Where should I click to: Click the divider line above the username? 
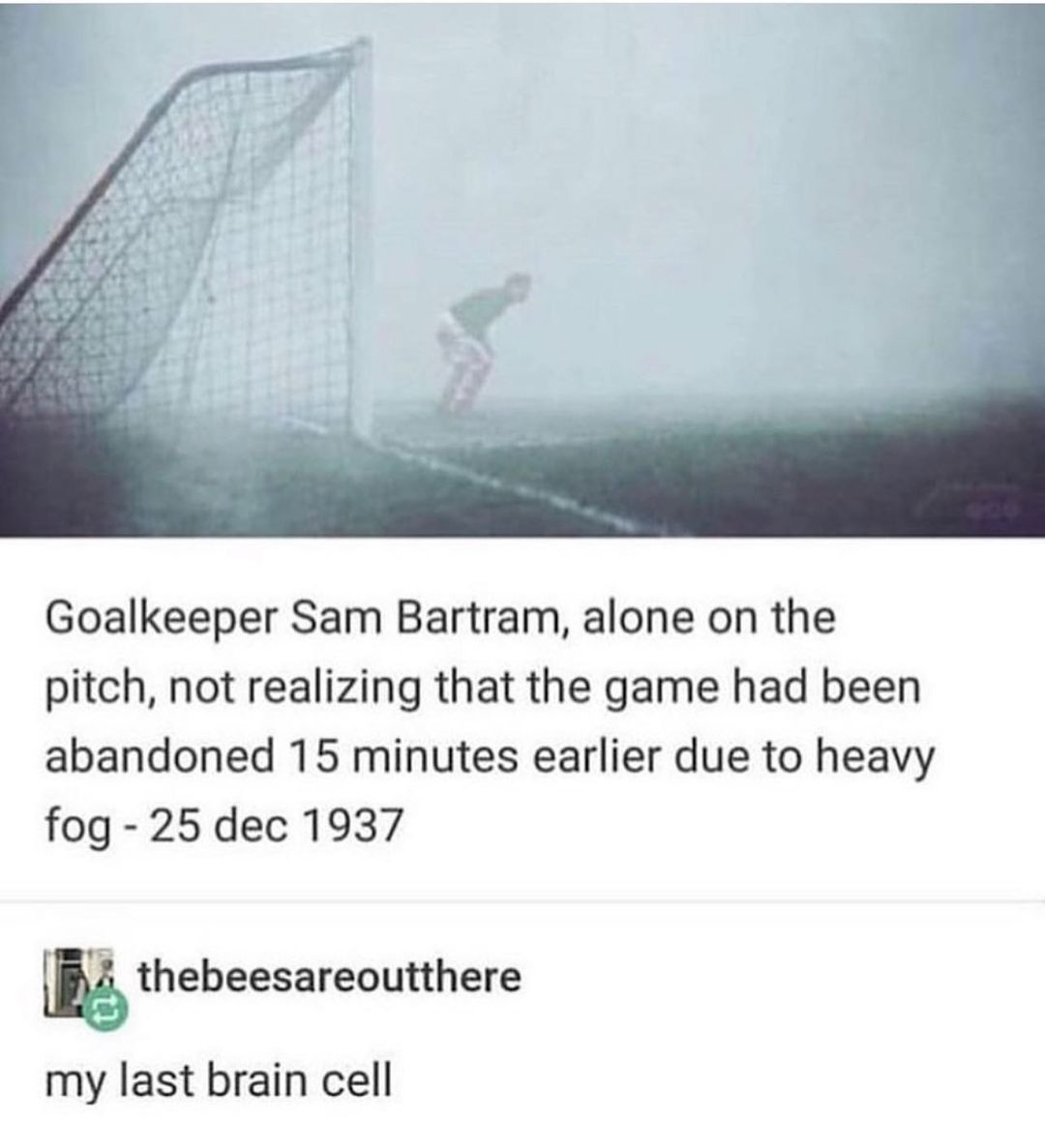click(x=522, y=899)
